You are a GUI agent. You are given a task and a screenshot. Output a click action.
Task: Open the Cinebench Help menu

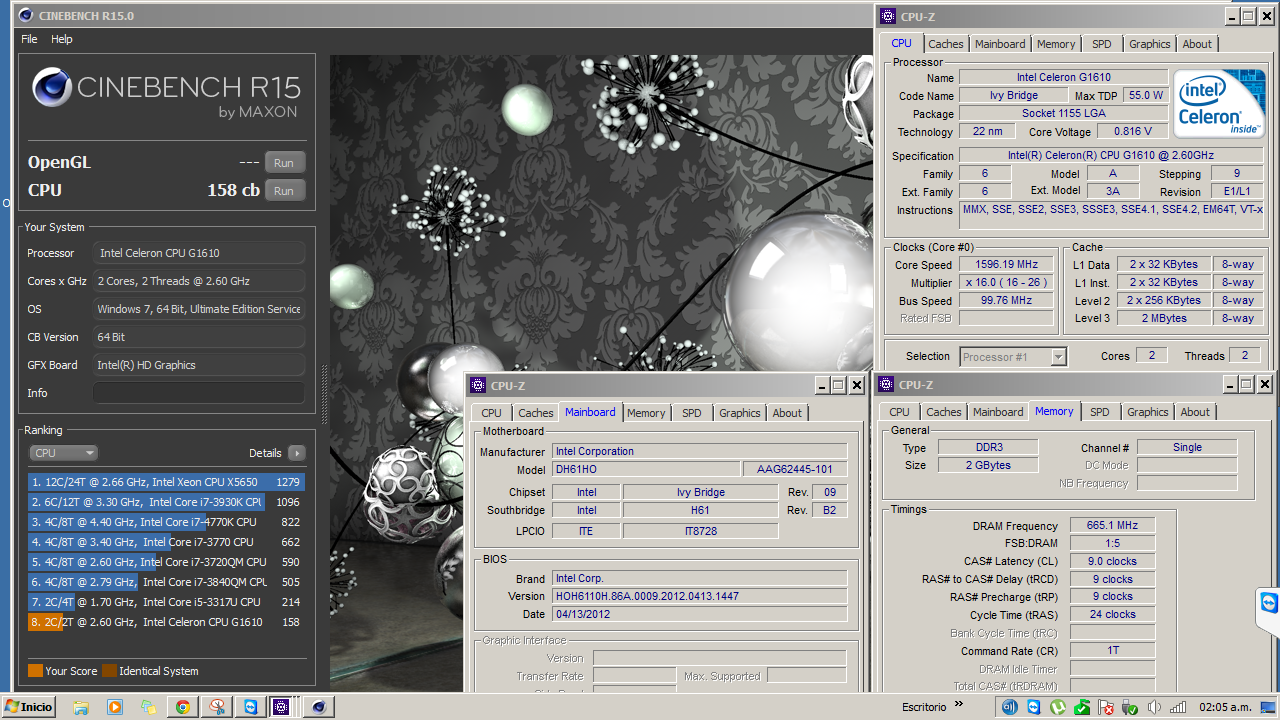tap(62, 39)
